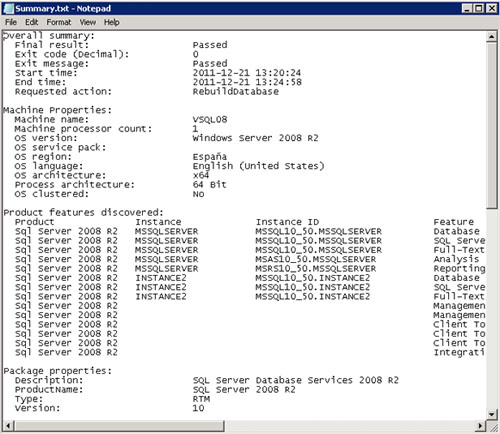Image resolution: width=500 pixels, height=434 pixels.
Task: Open the File menu
Action: coord(11,22)
